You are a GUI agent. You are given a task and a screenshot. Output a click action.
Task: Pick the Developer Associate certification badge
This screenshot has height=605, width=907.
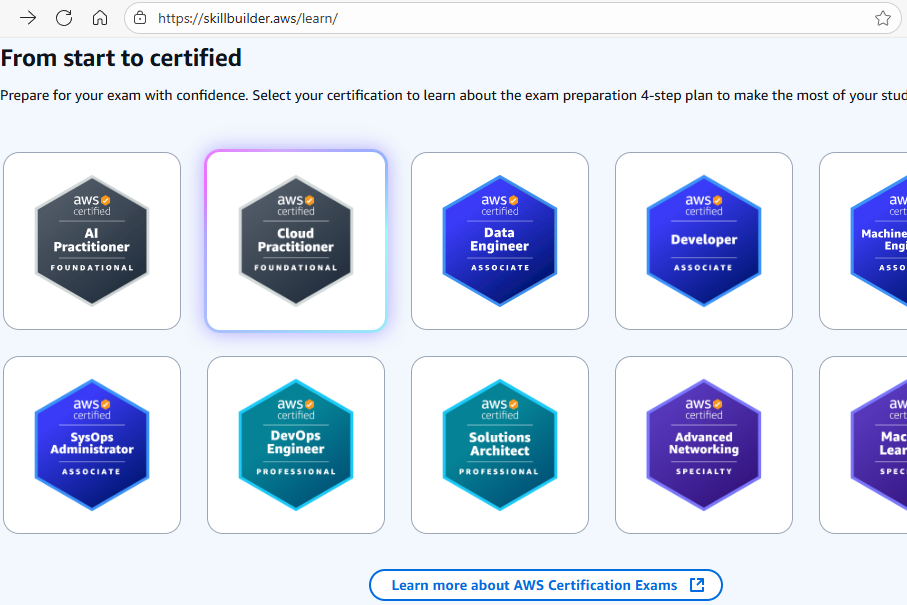pos(704,241)
